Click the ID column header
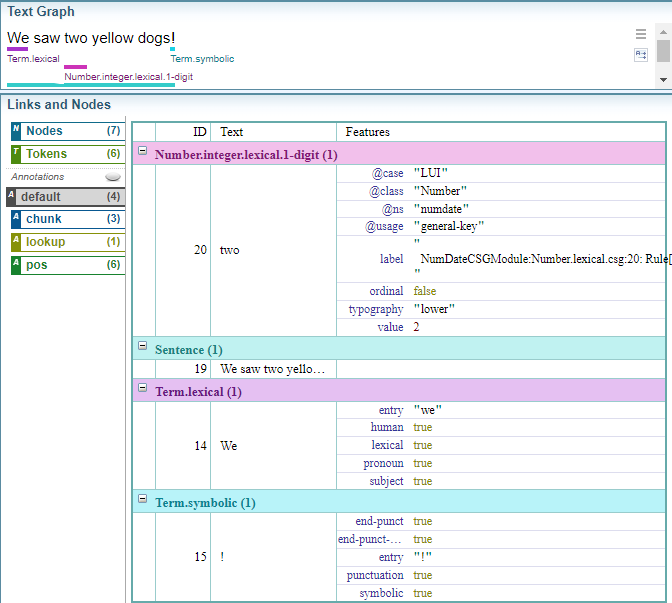672x603 pixels. pos(199,132)
